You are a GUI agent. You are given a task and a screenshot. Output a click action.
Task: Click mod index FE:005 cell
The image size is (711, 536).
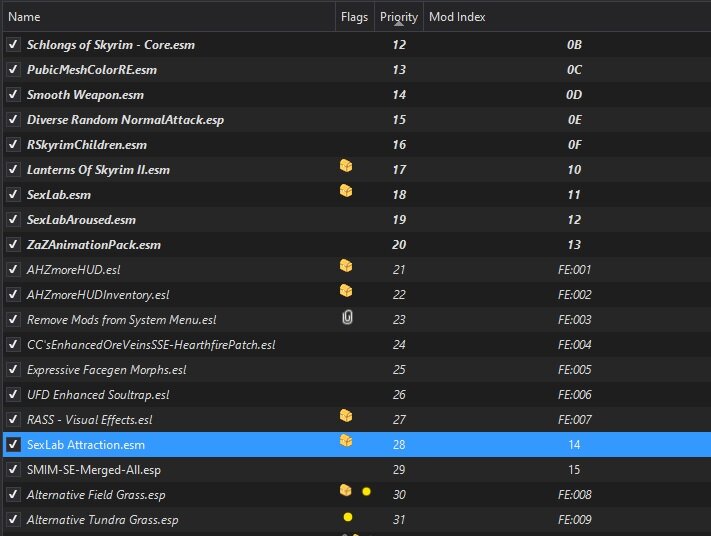pos(574,370)
